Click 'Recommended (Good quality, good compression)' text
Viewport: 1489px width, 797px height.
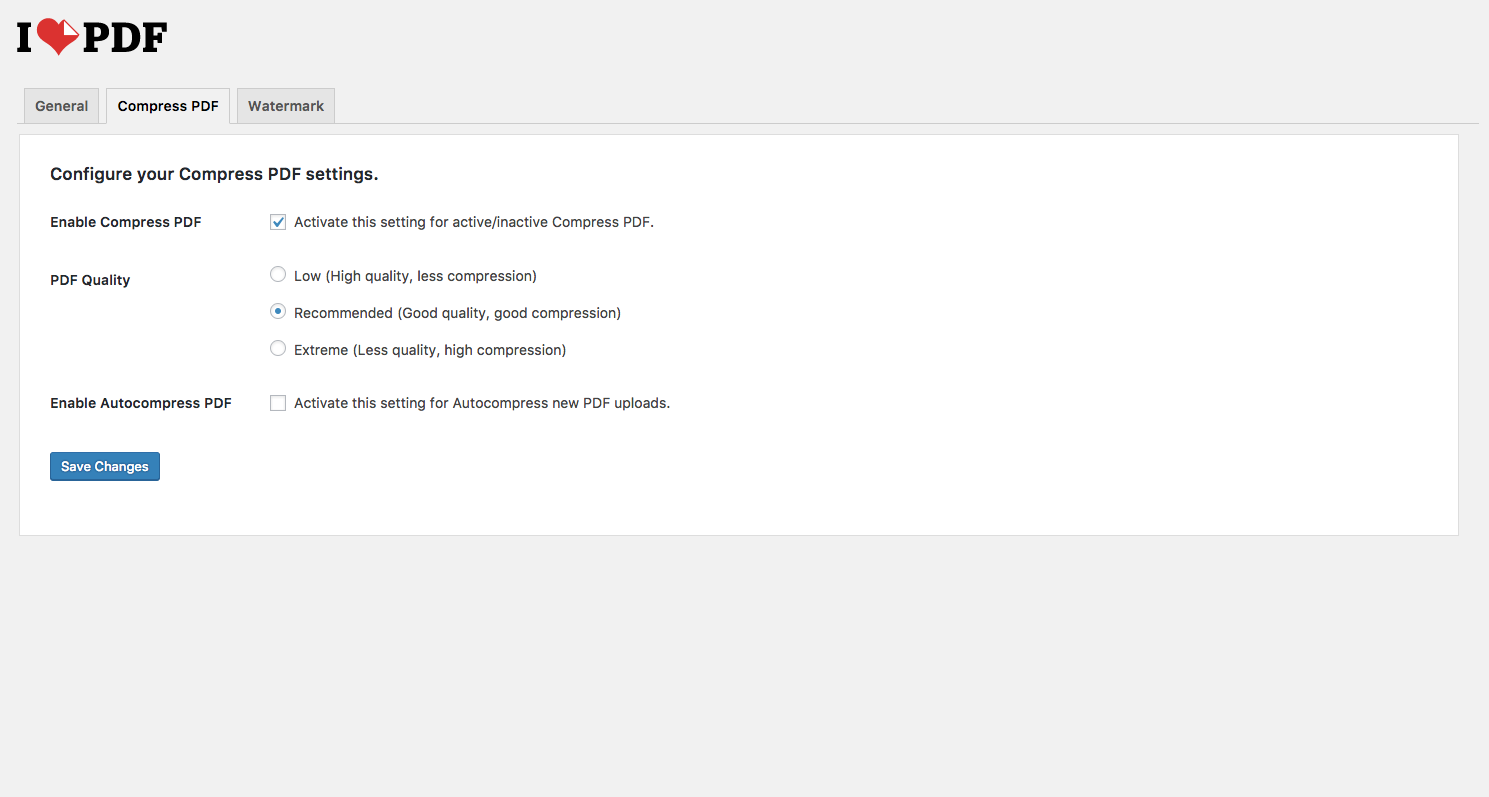click(x=457, y=313)
